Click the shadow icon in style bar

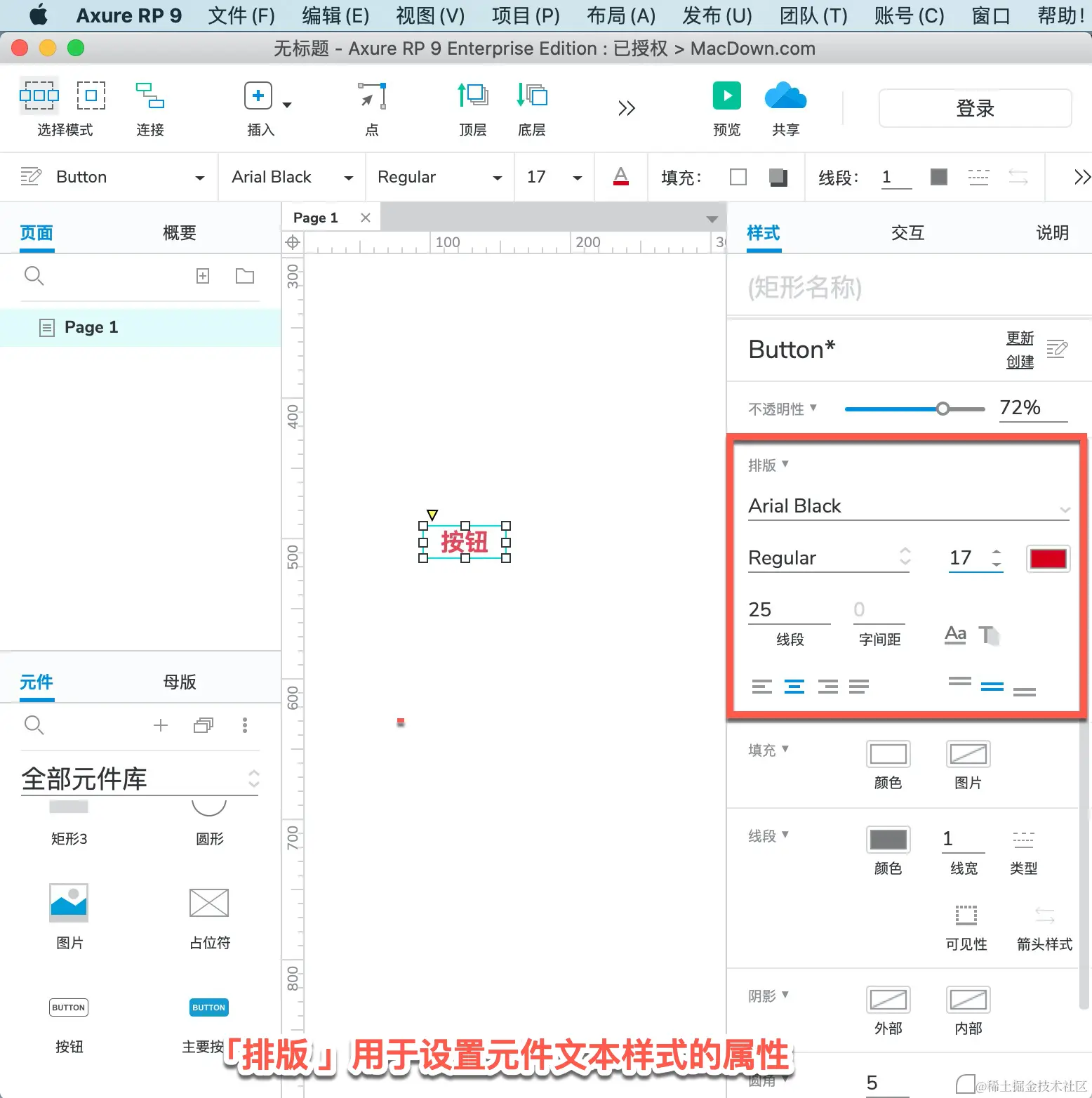point(778,177)
